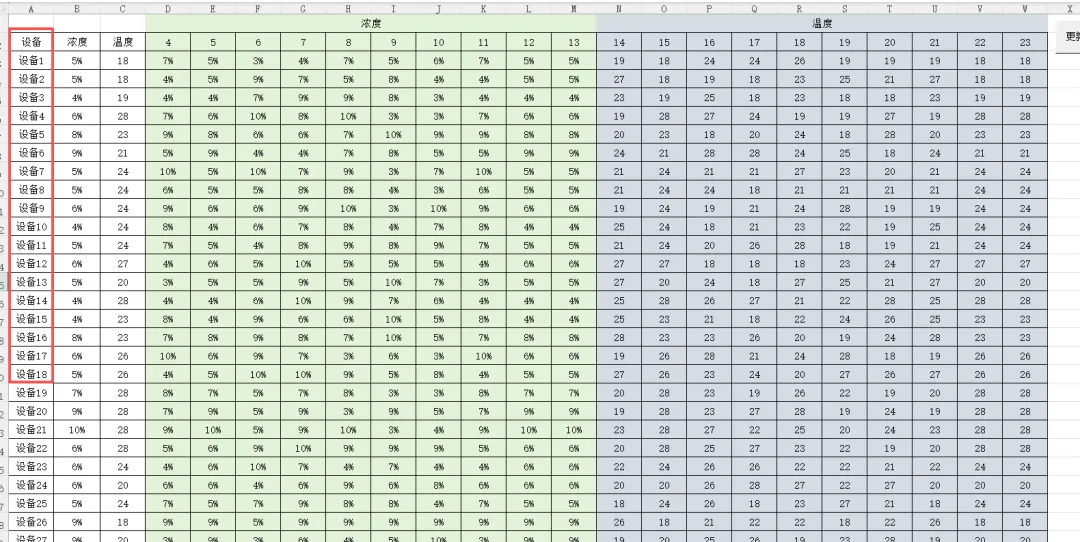Click the 设备6 cell

pyautogui.click(x=31, y=153)
